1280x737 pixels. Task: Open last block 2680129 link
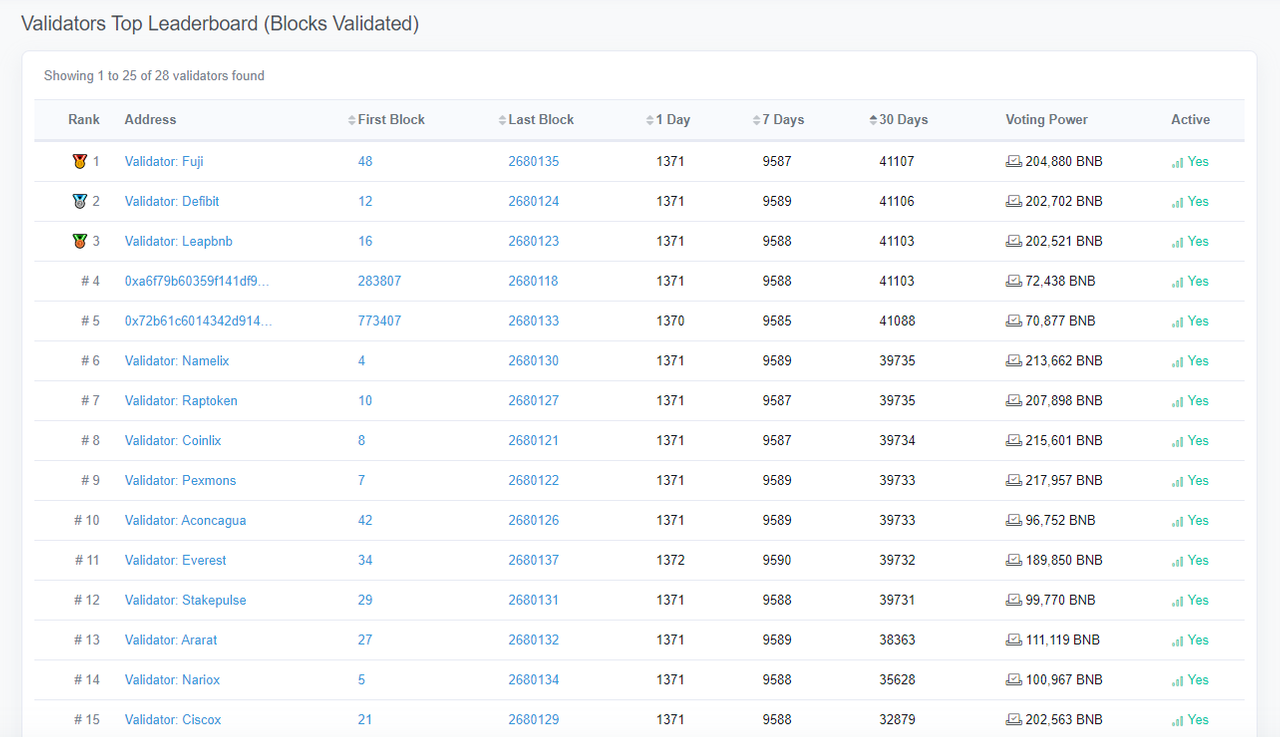[x=534, y=720]
